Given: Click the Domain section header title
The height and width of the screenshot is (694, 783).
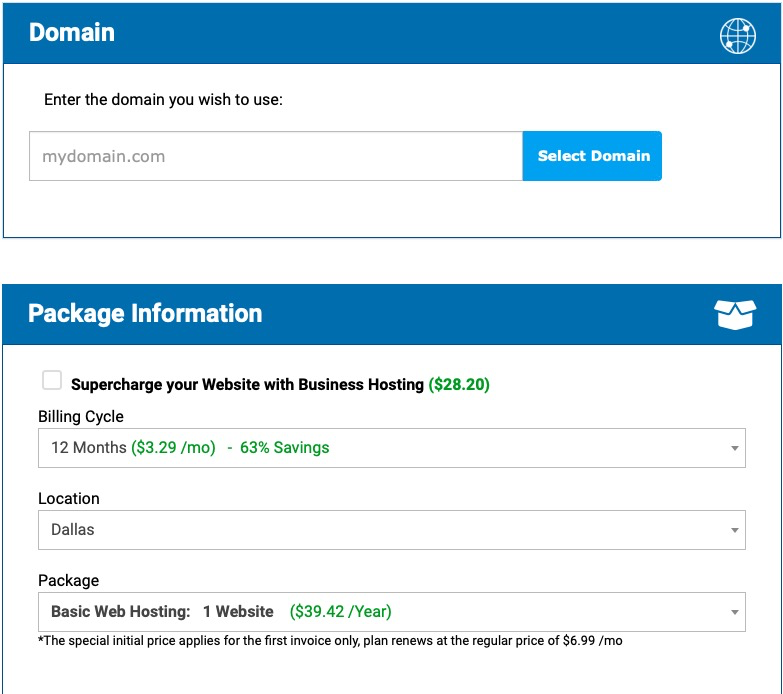Looking at the screenshot, I should (72, 32).
